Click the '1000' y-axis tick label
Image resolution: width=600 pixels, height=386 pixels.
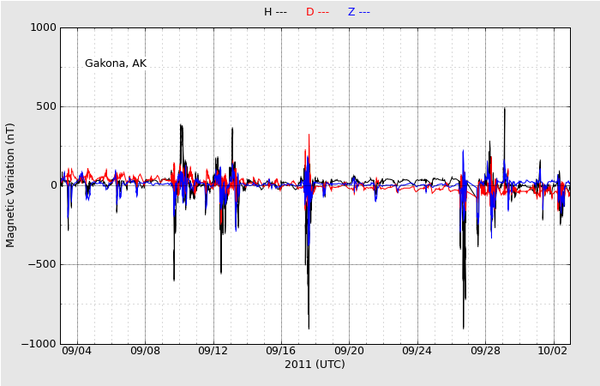point(43,28)
